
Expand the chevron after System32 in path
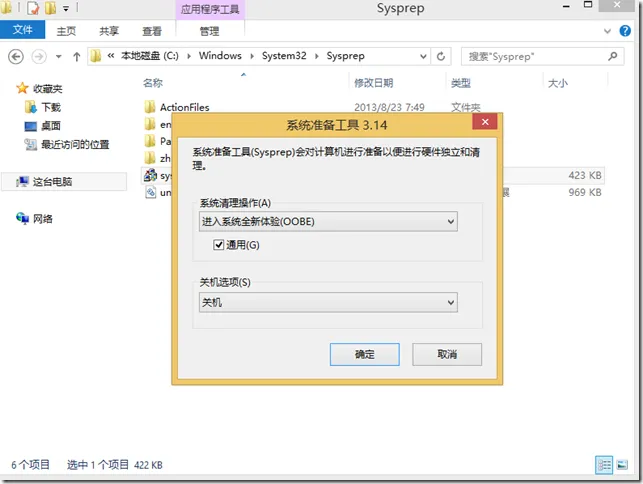317,56
